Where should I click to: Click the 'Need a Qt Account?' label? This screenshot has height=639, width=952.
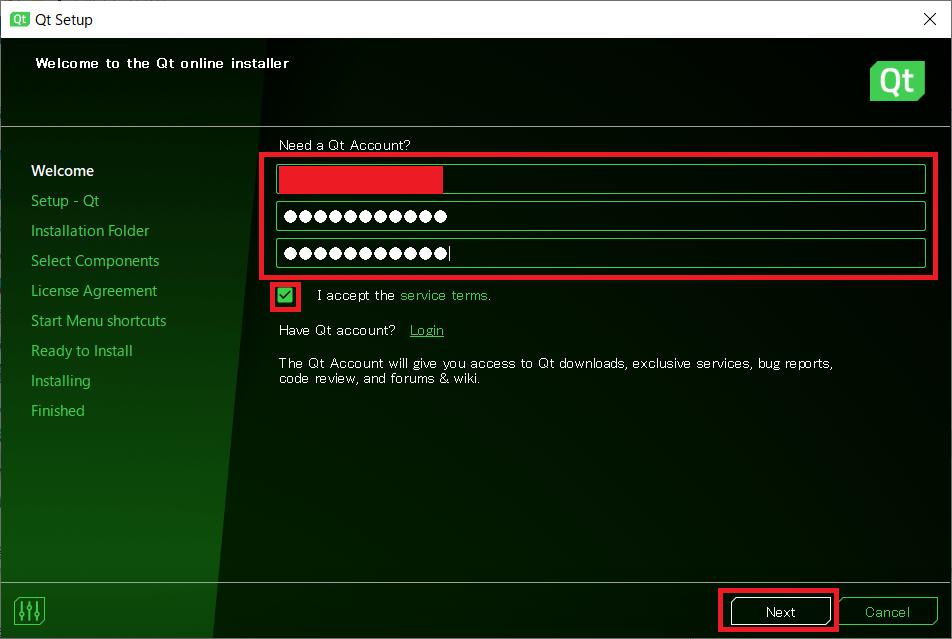[344, 145]
